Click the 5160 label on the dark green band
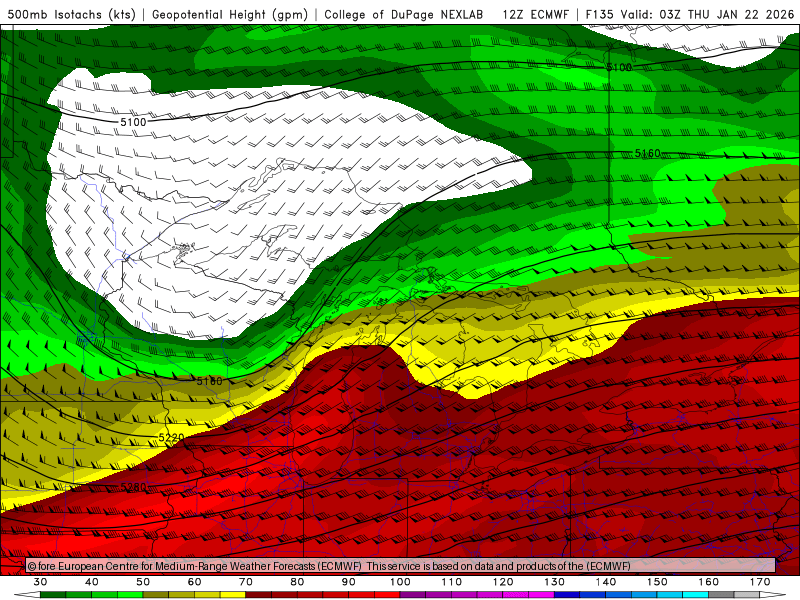This screenshot has width=800, height=600. (647, 153)
